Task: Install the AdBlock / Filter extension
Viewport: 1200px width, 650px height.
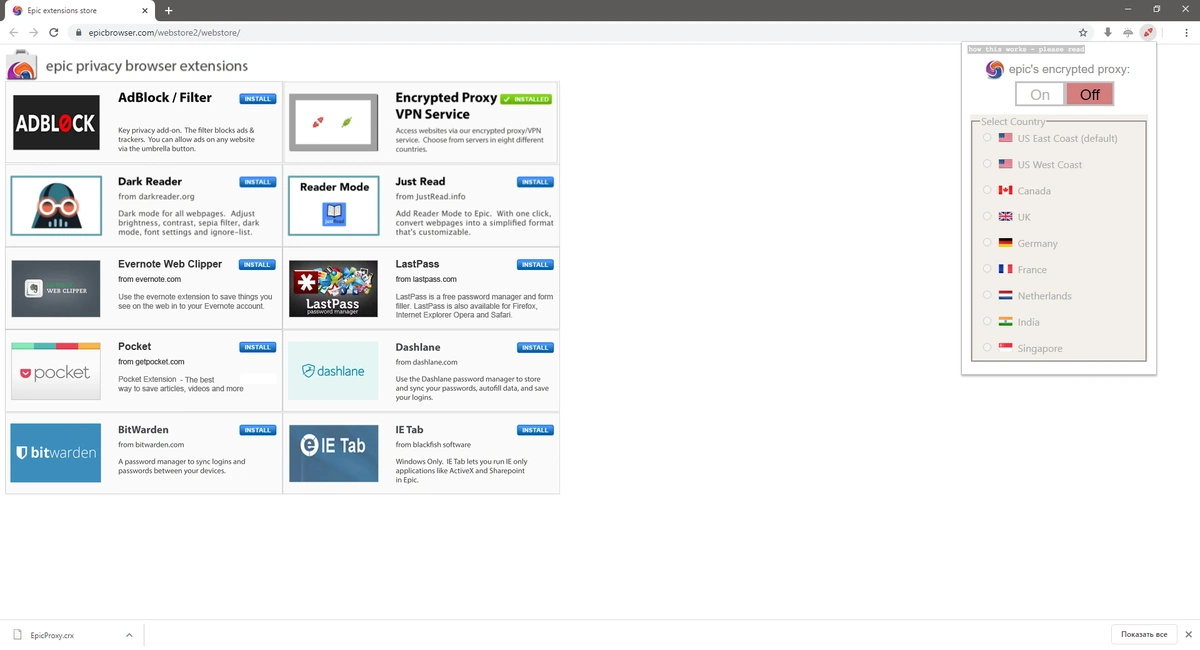Action: point(258,99)
